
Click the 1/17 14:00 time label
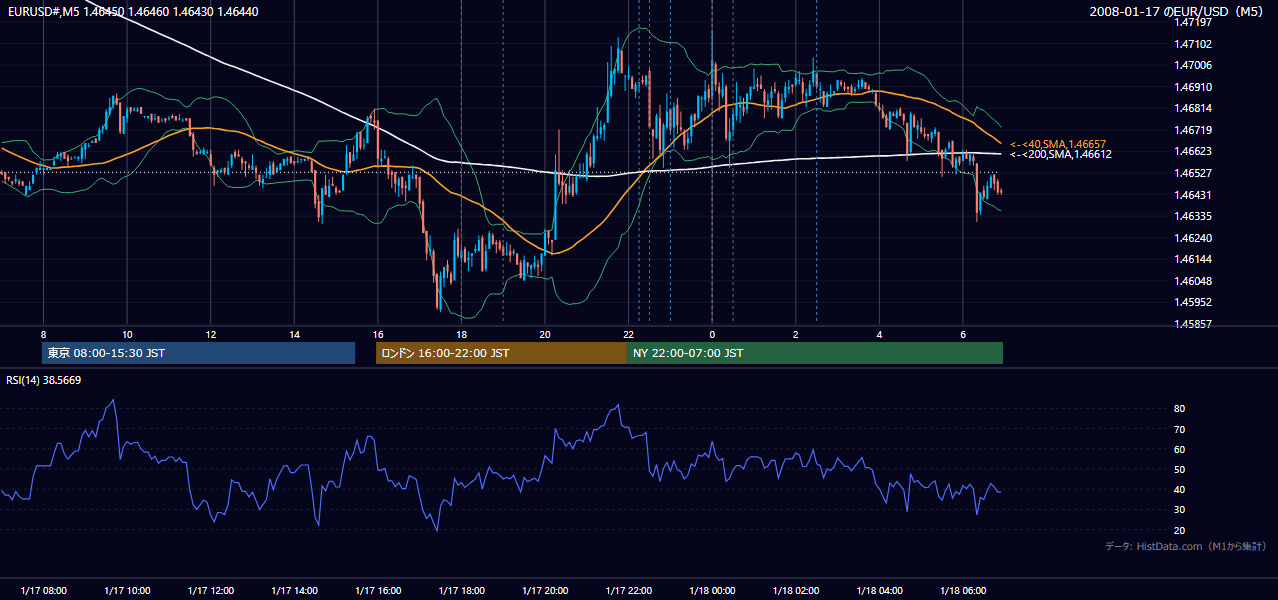(x=294, y=590)
